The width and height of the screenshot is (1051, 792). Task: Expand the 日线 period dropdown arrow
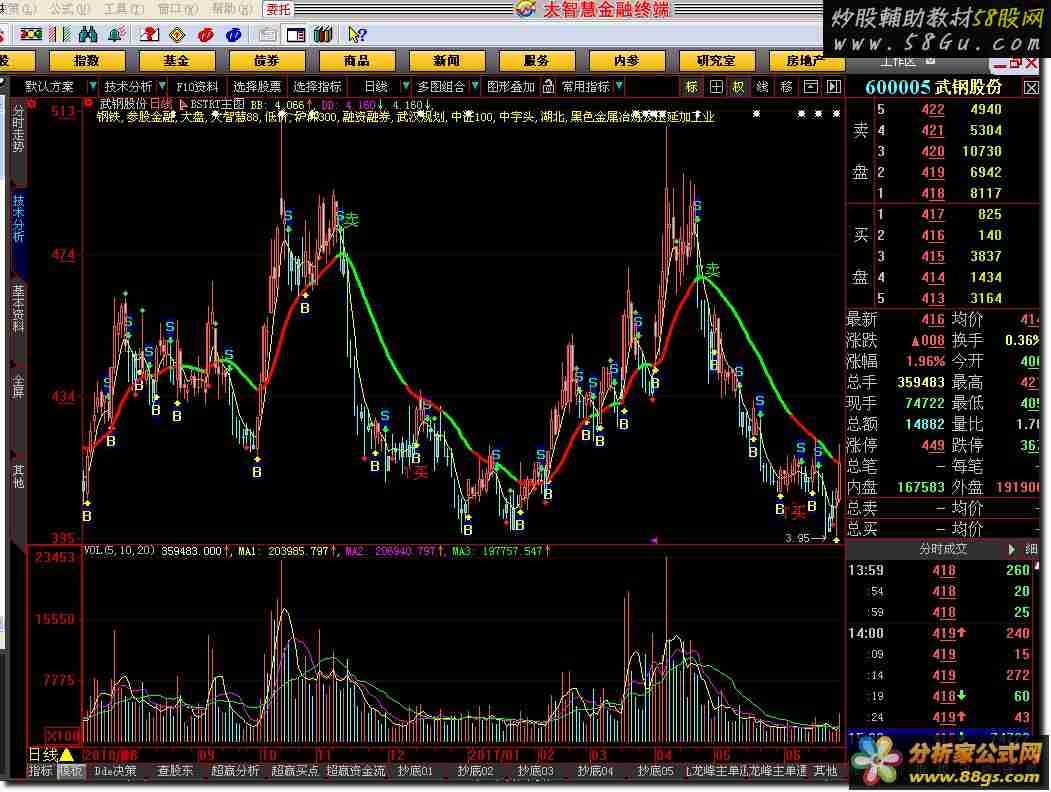[405, 86]
